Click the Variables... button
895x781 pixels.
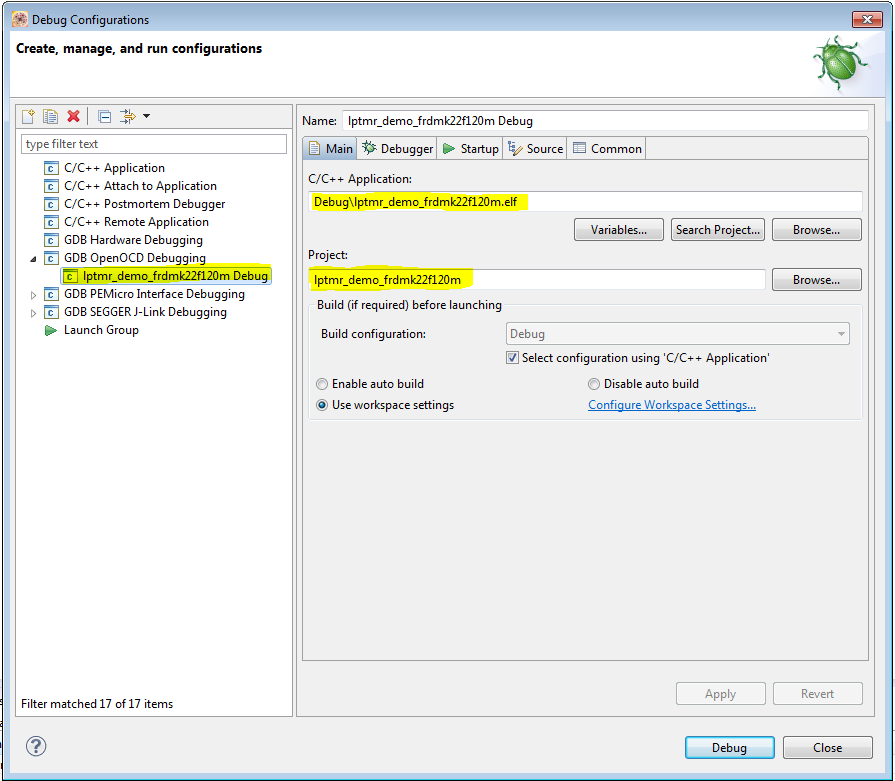[619, 230]
